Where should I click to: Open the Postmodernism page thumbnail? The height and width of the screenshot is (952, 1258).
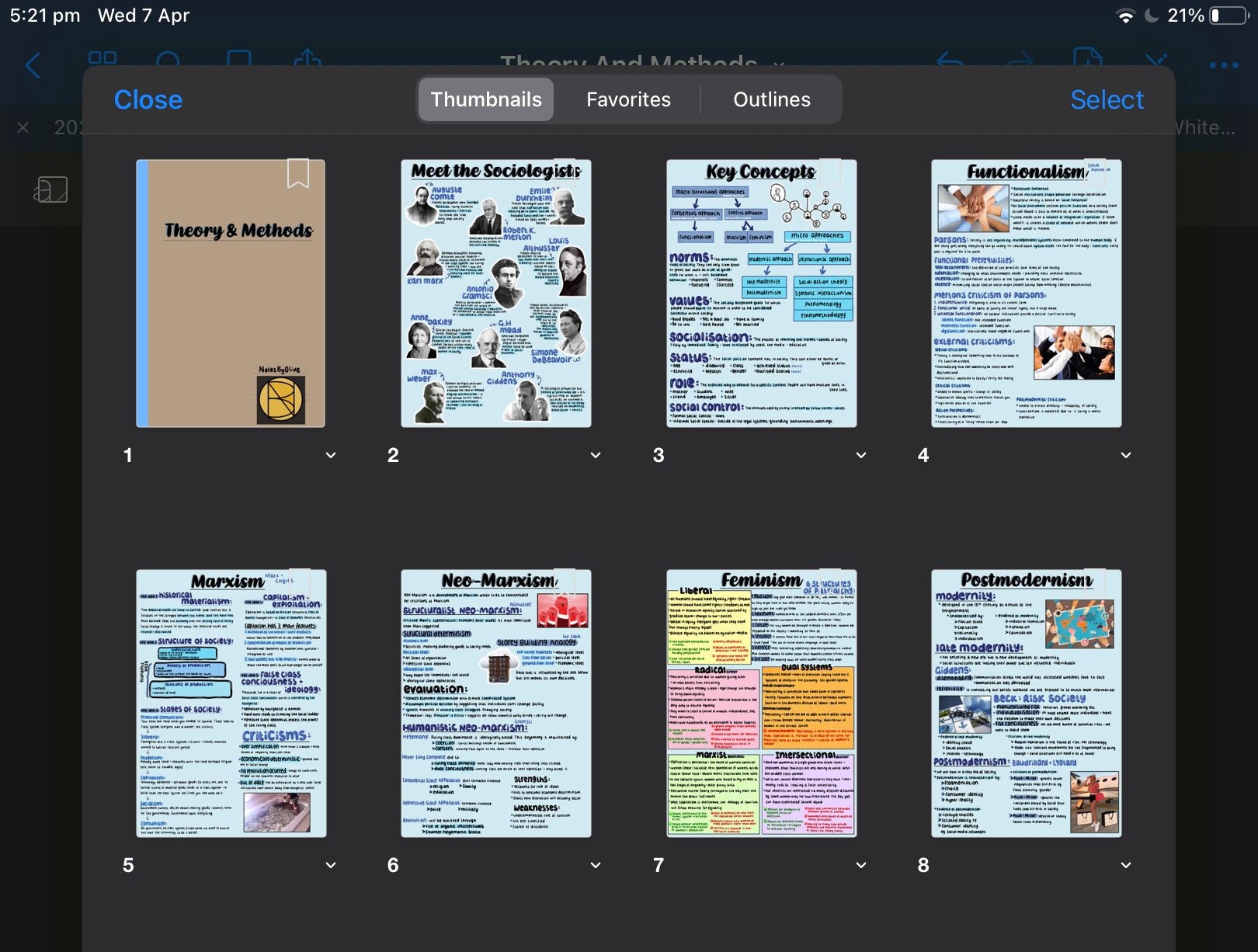pos(1027,704)
